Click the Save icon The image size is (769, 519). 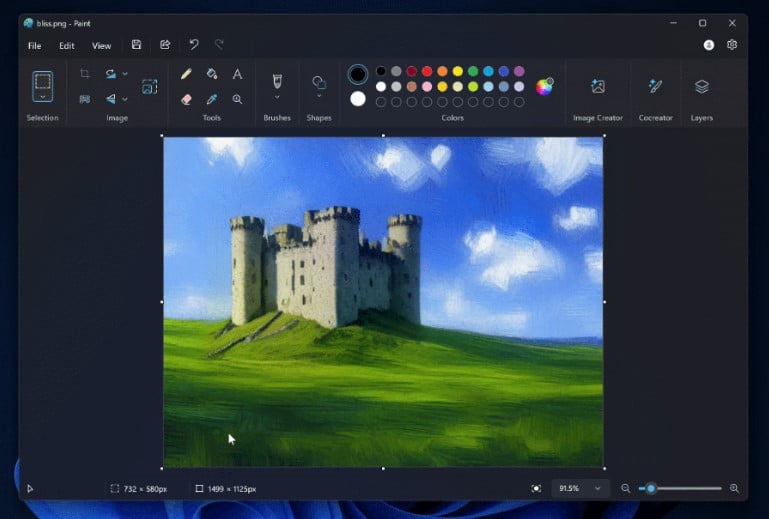pos(136,45)
